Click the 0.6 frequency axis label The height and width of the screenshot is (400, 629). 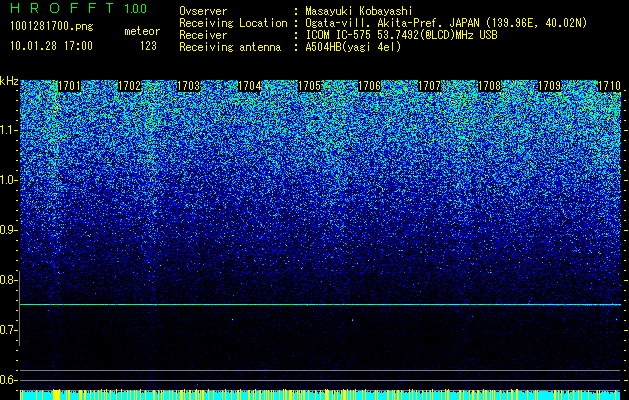[8, 380]
